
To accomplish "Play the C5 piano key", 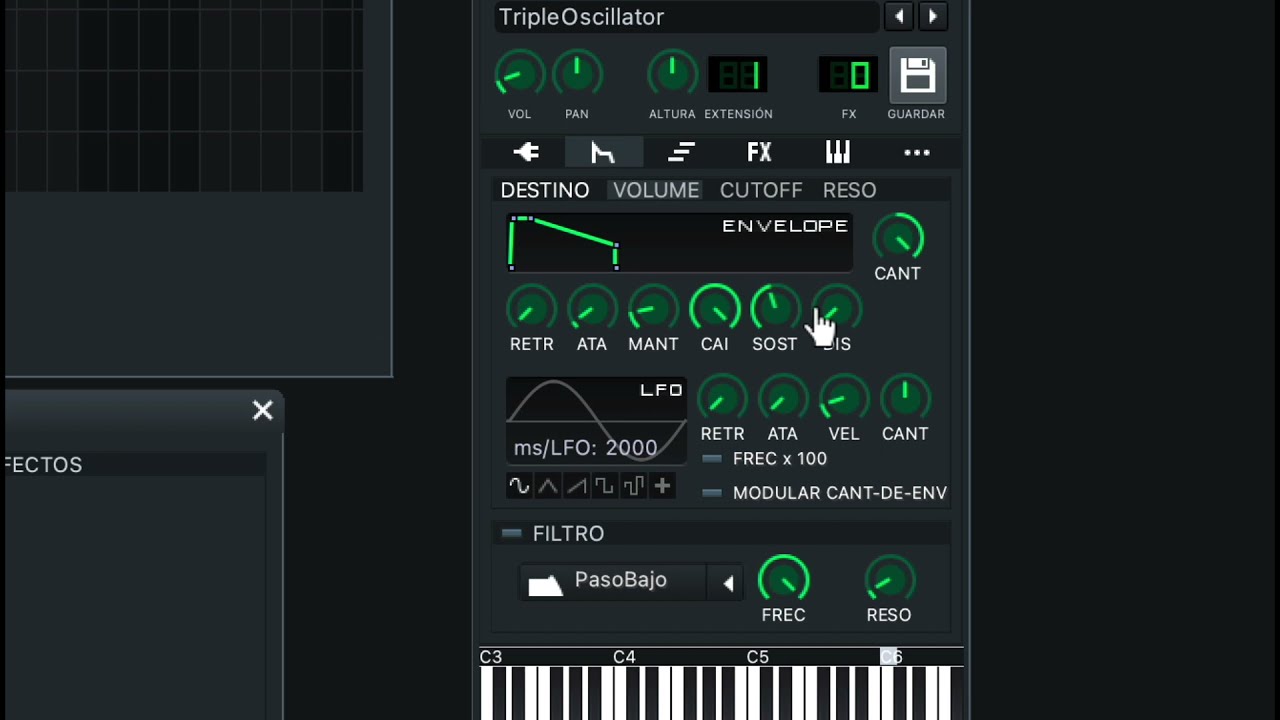I will pyautogui.click(x=755, y=695).
